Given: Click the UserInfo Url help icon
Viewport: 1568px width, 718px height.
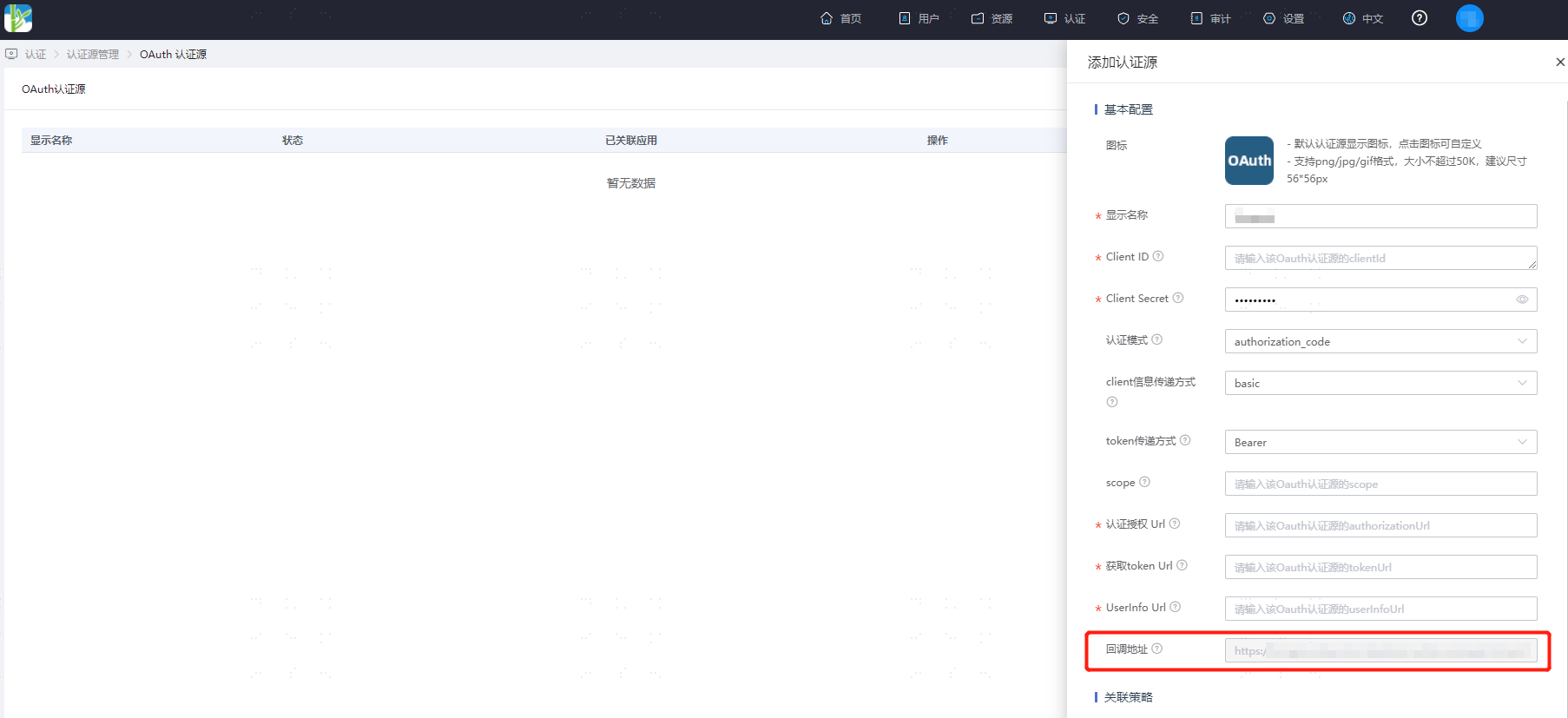Looking at the screenshot, I should (x=1176, y=607).
